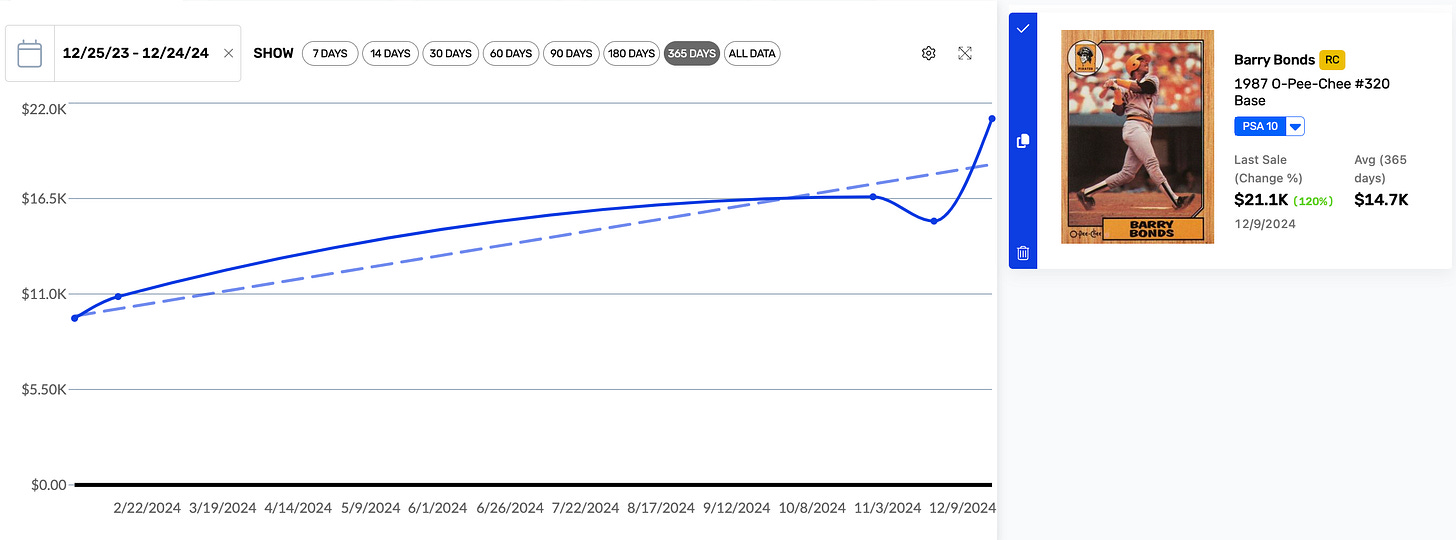The width and height of the screenshot is (1456, 540).
Task: Click the $0.00 axis label
Action: pos(49,485)
